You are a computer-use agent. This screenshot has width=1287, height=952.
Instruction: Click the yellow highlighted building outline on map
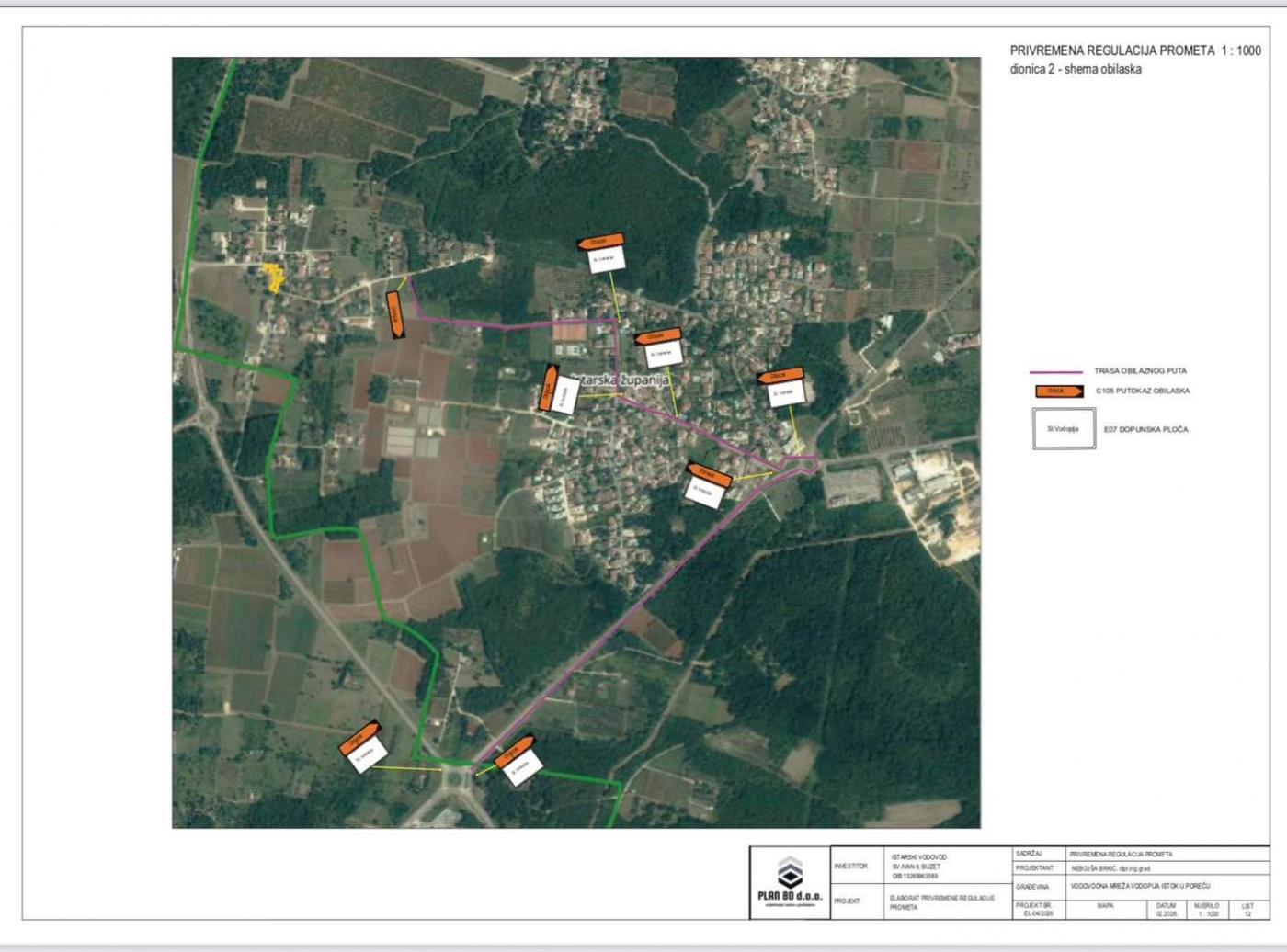(273, 276)
